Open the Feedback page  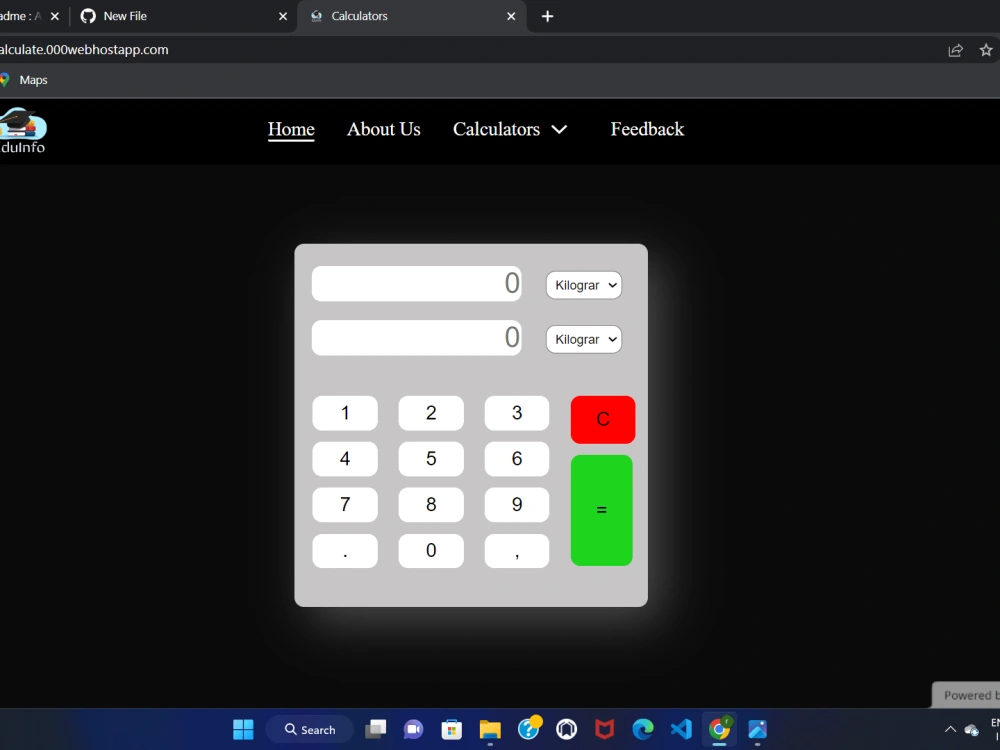tap(647, 129)
